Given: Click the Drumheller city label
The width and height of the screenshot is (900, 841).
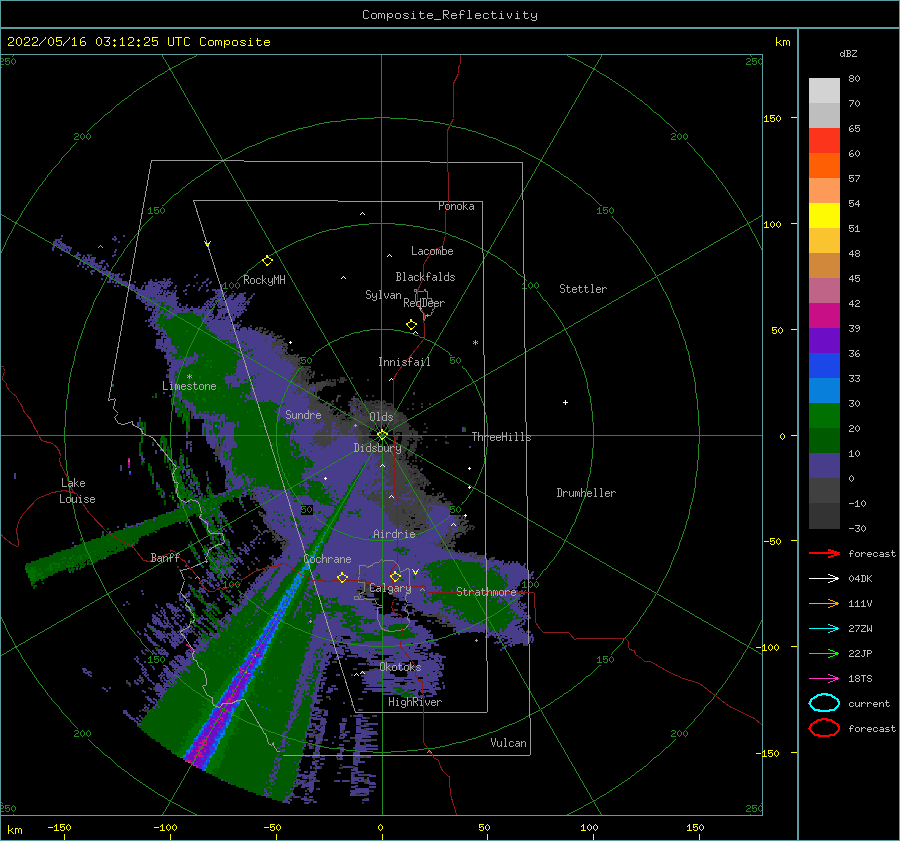Looking at the screenshot, I should tap(586, 493).
